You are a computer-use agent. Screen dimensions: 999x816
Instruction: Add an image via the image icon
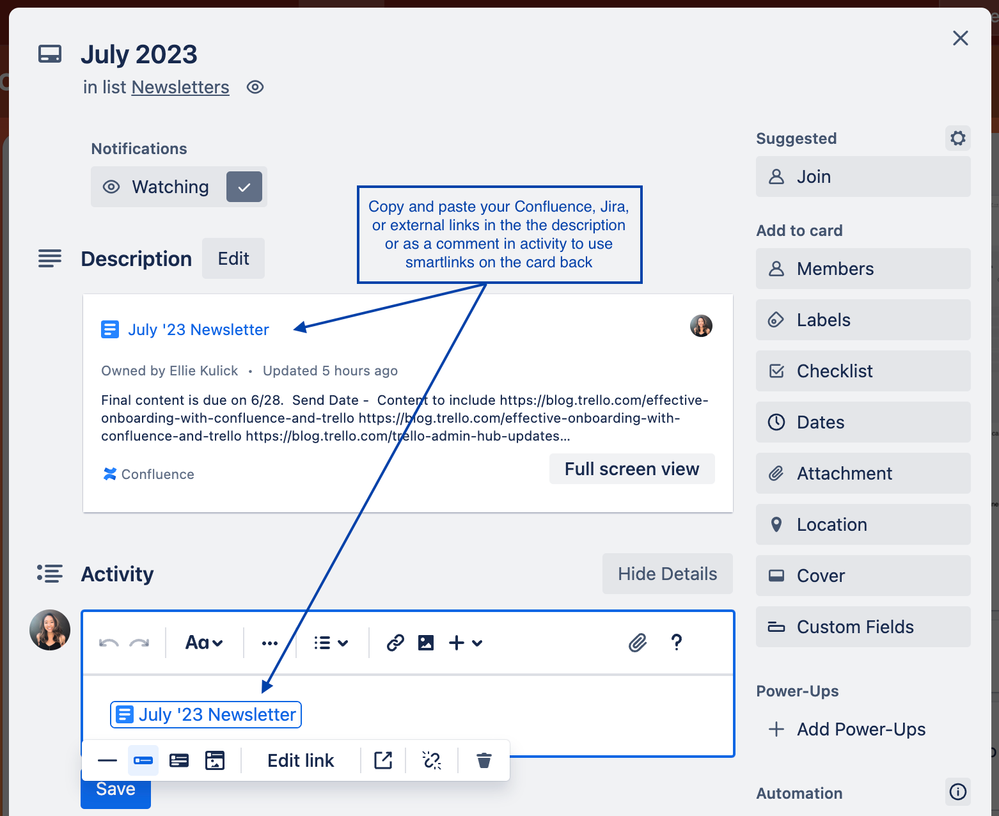coord(426,642)
